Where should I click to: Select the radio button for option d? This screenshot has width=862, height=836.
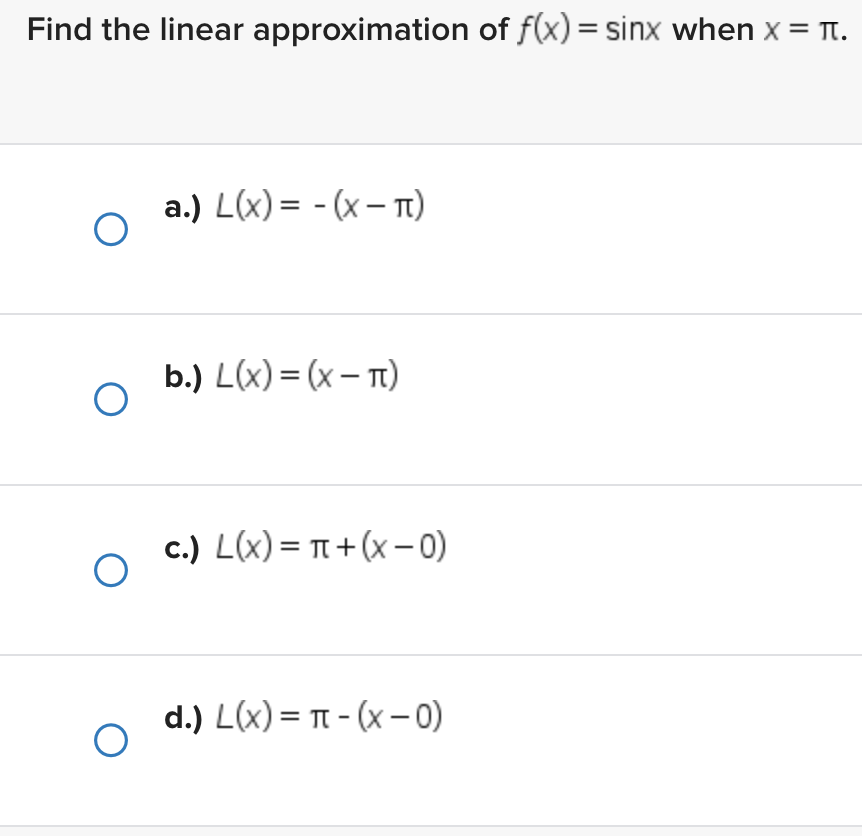coord(110,740)
